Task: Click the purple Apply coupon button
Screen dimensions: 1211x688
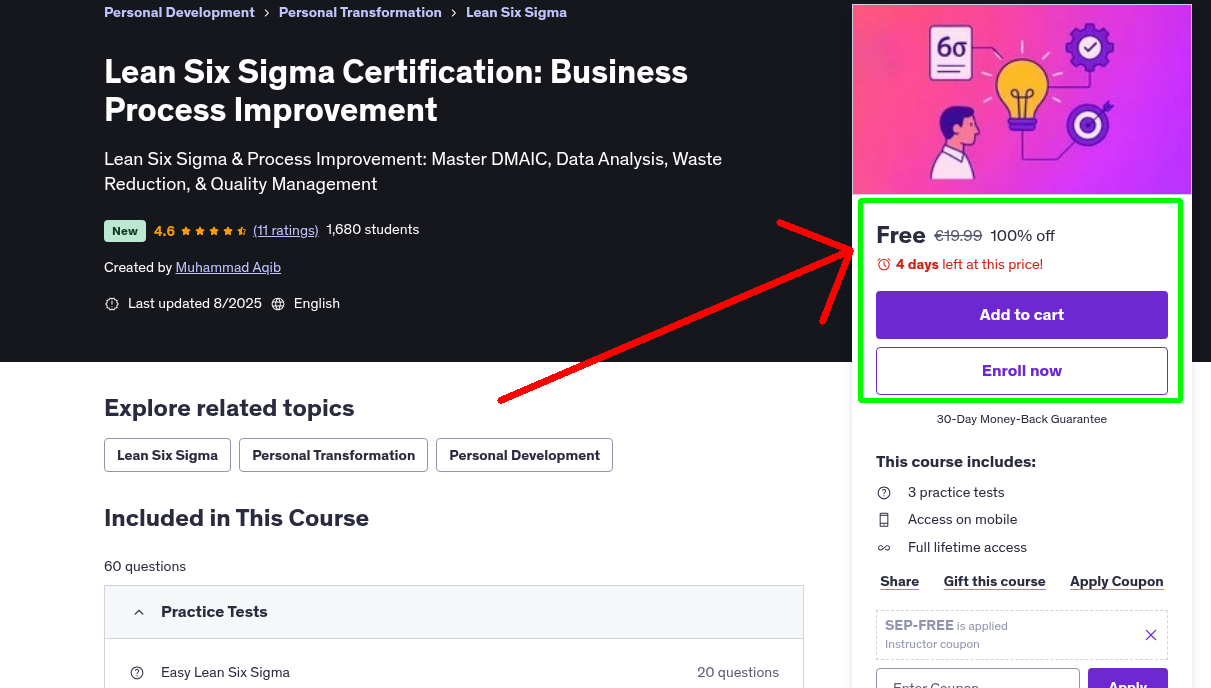Action: (1128, 678)
